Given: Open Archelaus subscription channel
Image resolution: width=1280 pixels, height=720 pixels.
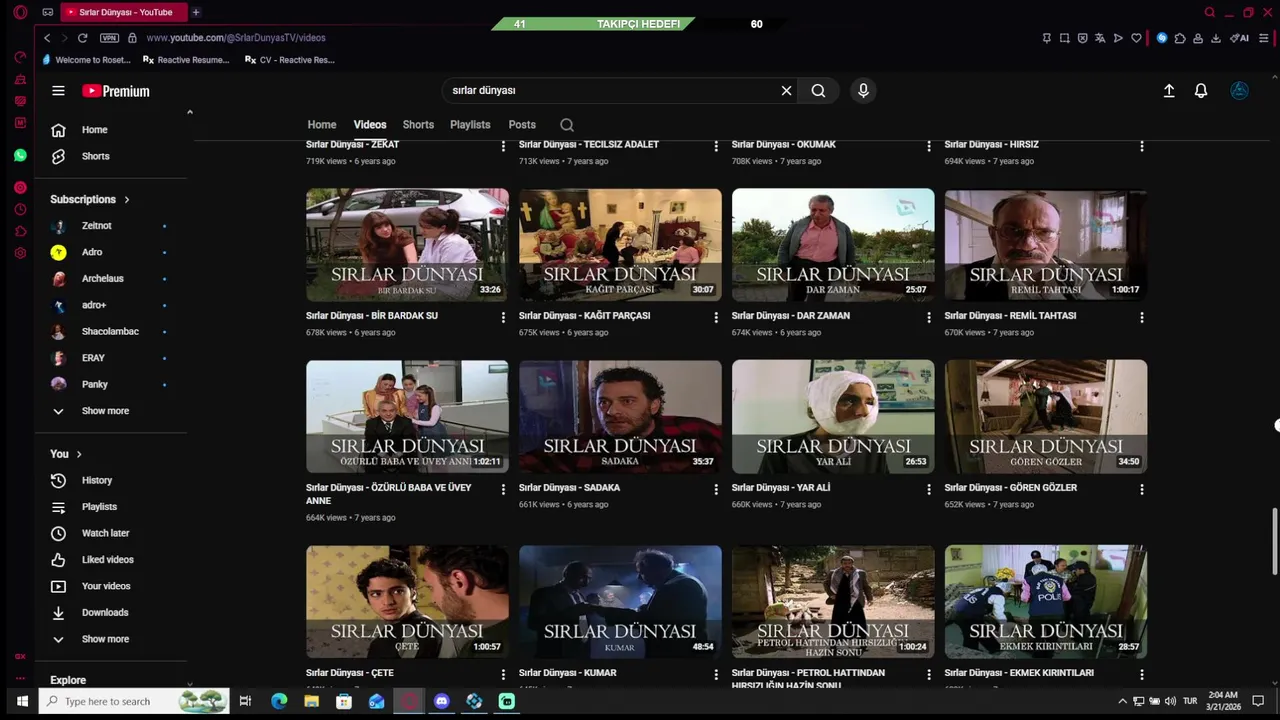Looking at the screenshot, I should click(x=103, y=279).
